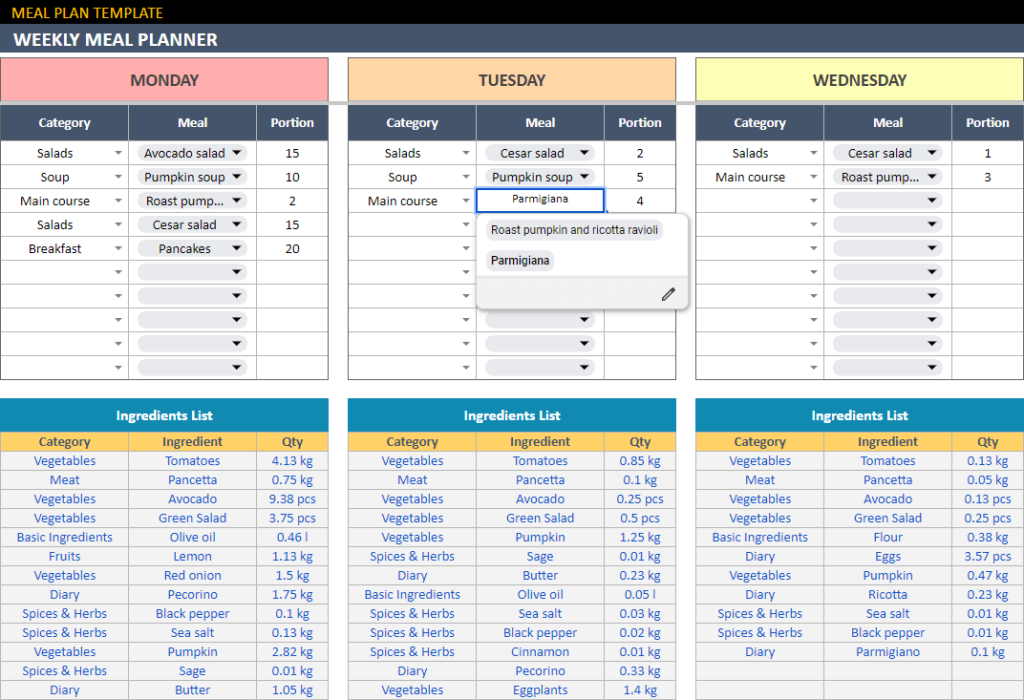The image size is (1024, 700).
Task: Click Monday Breakfast category dropdown arrow
Action: (118, 249)
